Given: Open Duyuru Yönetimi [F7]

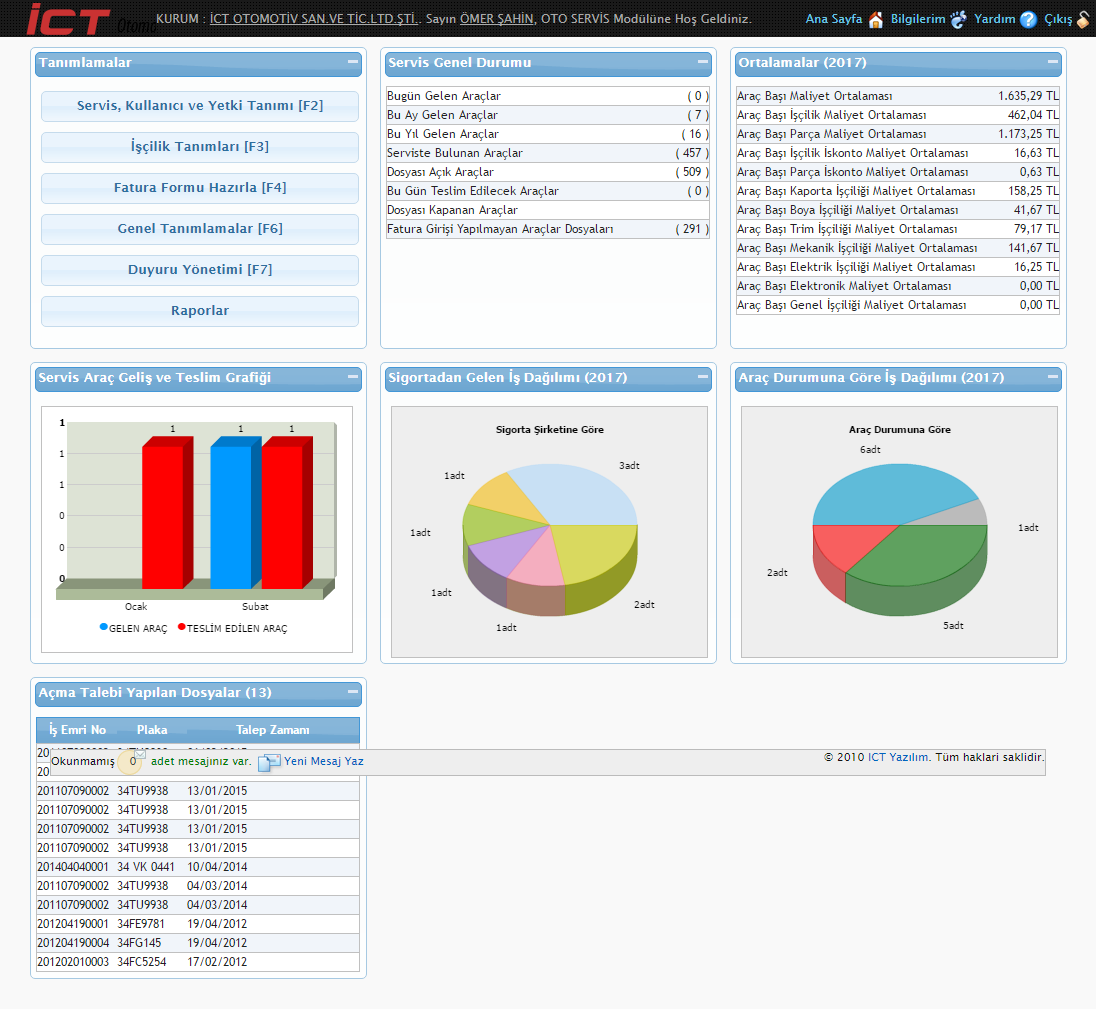Looking at the screenshot, I should coord(200,270).
